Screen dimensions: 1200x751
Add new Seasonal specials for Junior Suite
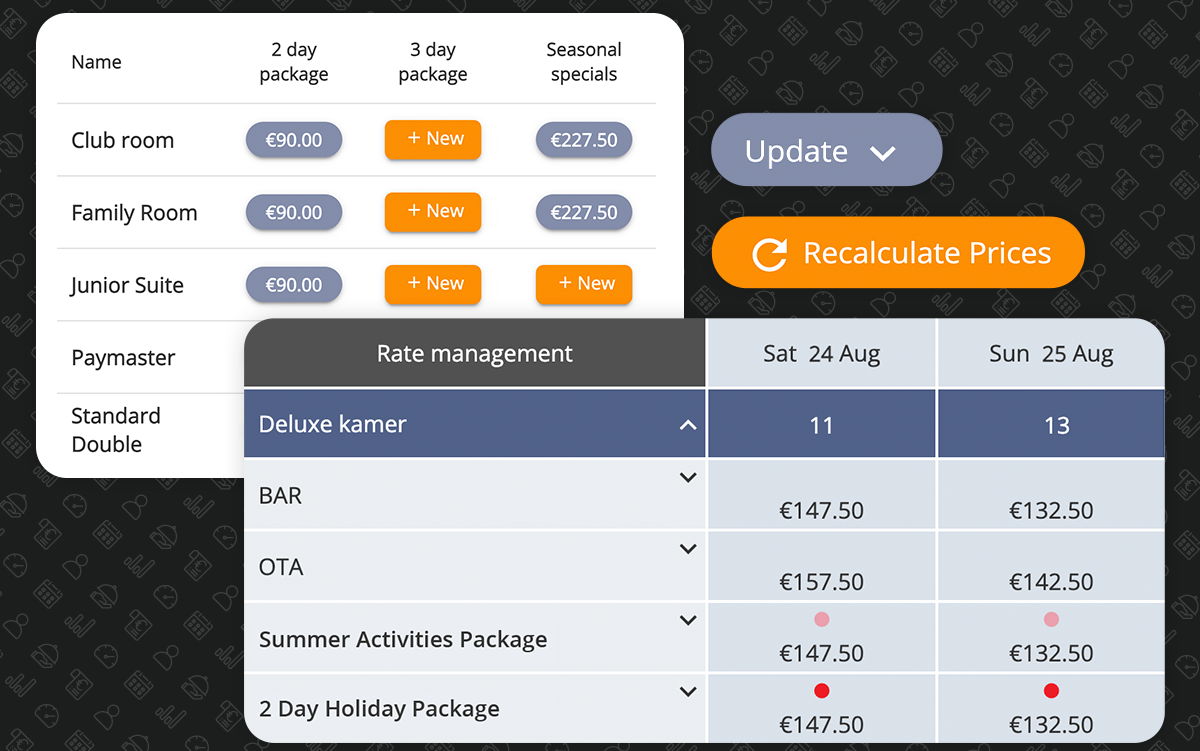(584, 284)
